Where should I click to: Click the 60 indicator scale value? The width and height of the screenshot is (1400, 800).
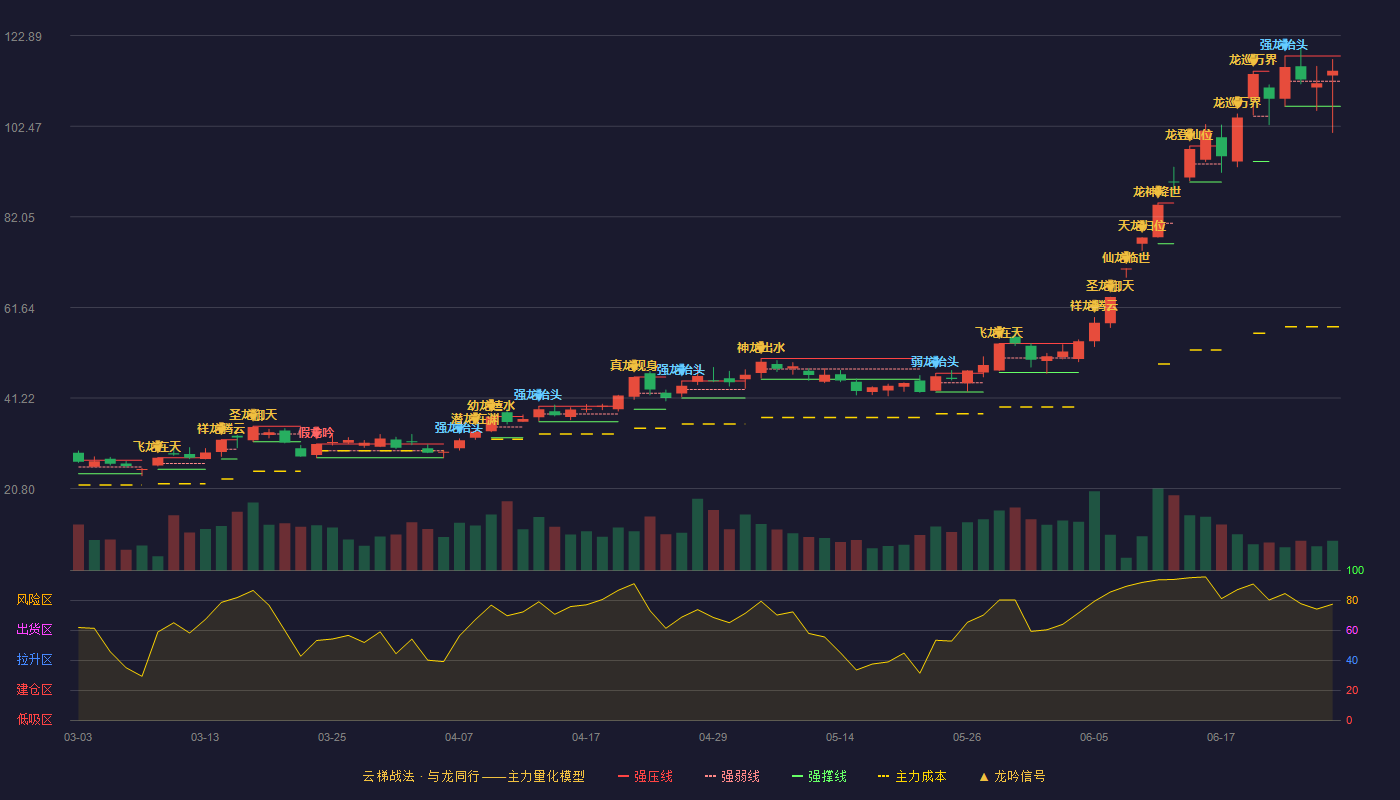pos(1352,630)
